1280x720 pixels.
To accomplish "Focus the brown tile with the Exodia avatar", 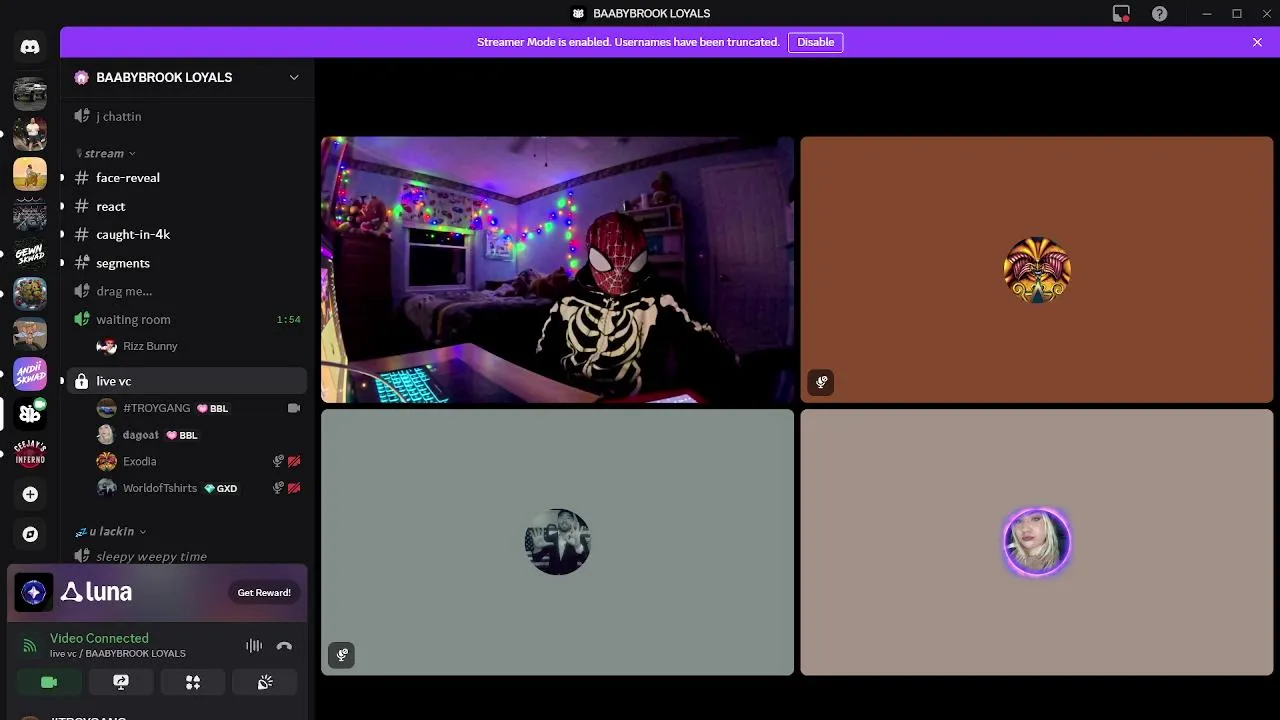I will [1037, 270].
